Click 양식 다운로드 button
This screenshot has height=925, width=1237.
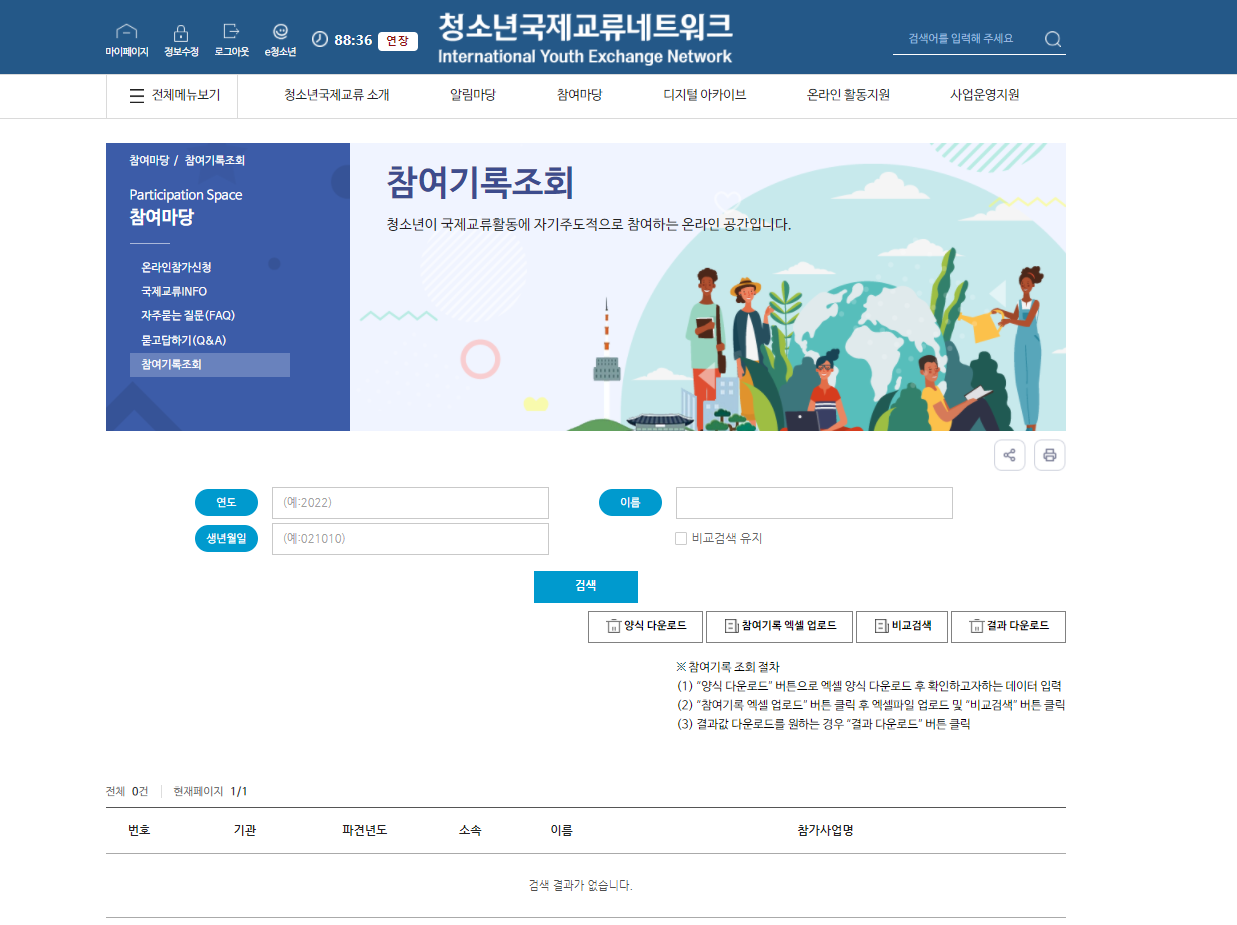pos(646,626)
